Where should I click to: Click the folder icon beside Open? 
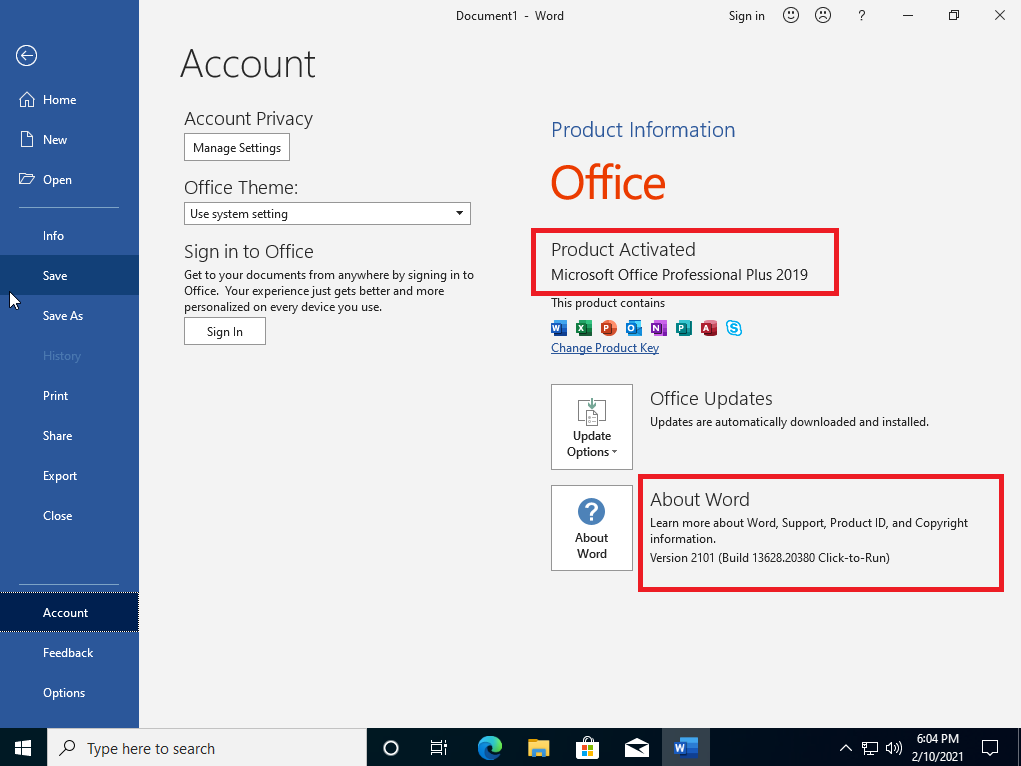point(27,179)
